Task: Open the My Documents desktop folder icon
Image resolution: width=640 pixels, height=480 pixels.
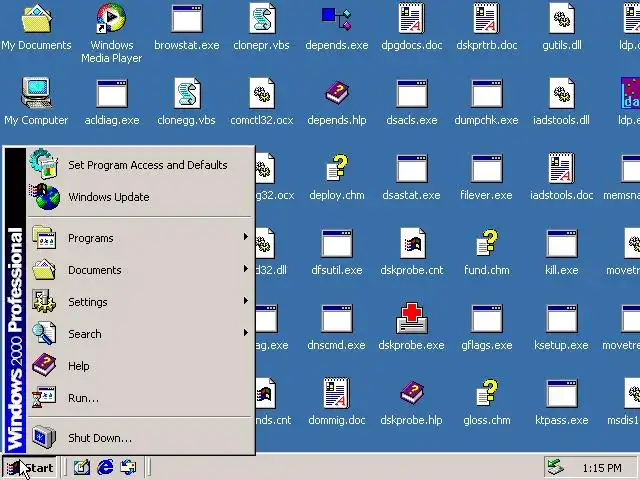Action: pyautogui.click(x=37, y=19)
